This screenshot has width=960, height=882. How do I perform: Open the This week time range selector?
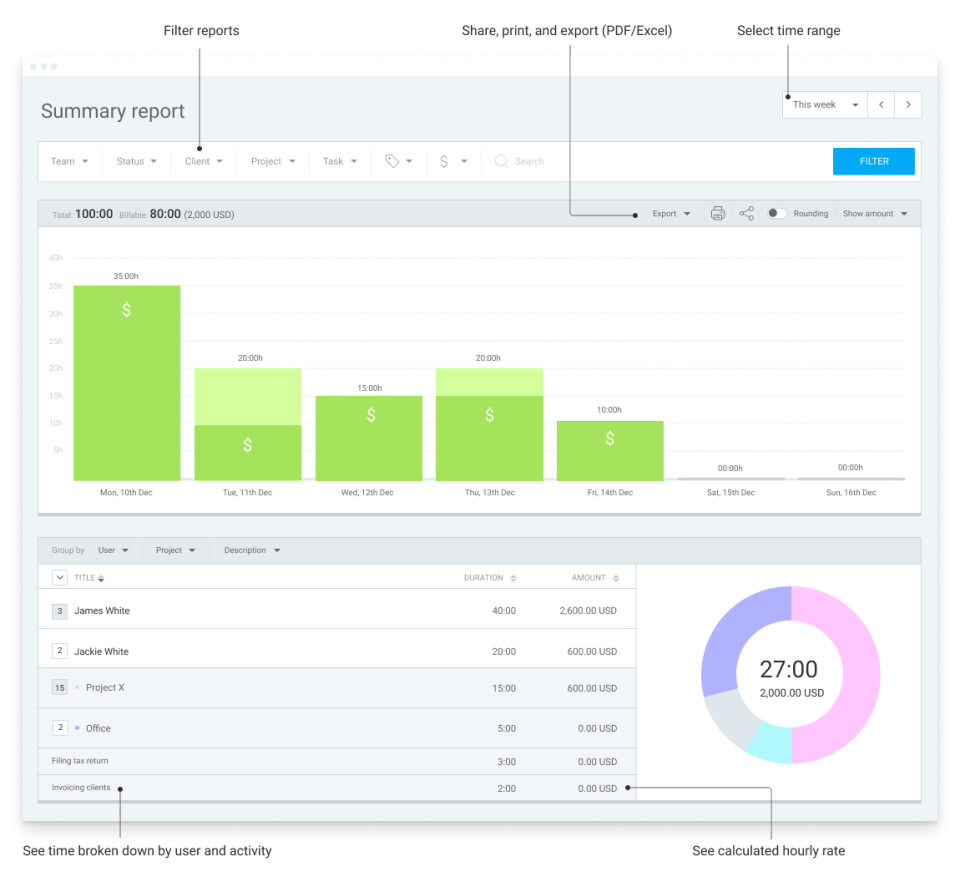[x=824, y=104]
